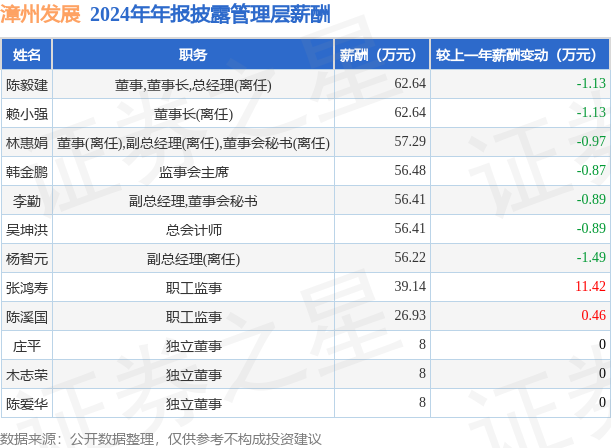Image resolution: width=611 pixels, height=448 pixels.
Task: Click the orange 漳州发展 company title
Action: [41, 14]
